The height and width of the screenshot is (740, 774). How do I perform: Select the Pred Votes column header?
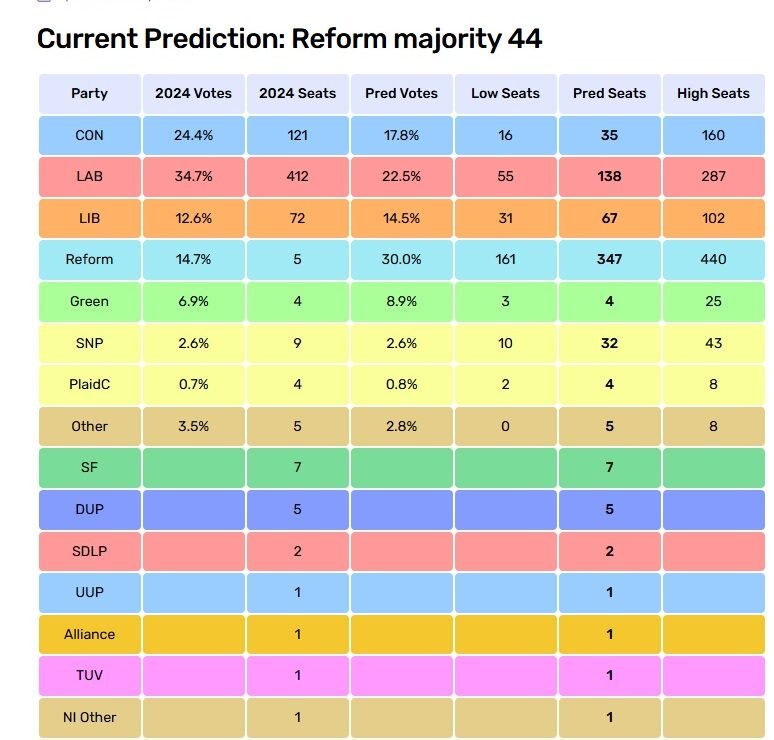401,93
